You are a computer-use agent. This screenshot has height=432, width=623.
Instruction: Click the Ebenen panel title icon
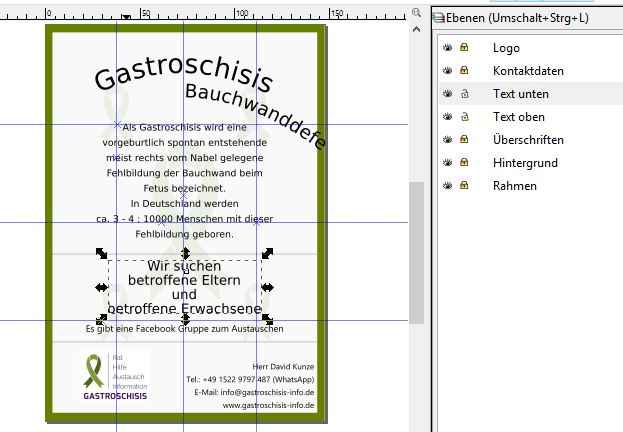pyautogui.click(x=439, y=18)
